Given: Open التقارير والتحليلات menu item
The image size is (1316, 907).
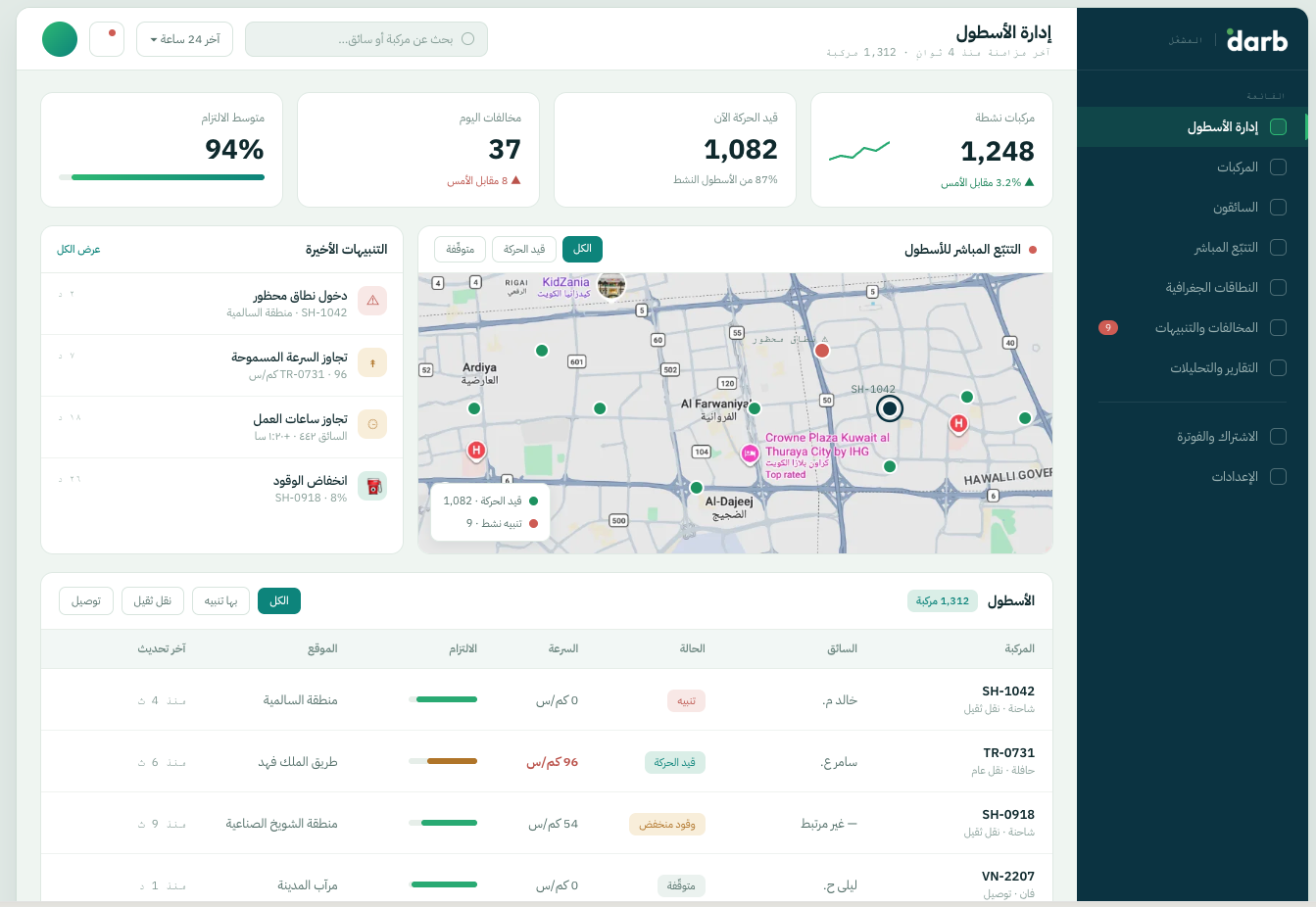Looking at the screenshot, I should point(1193,367).
